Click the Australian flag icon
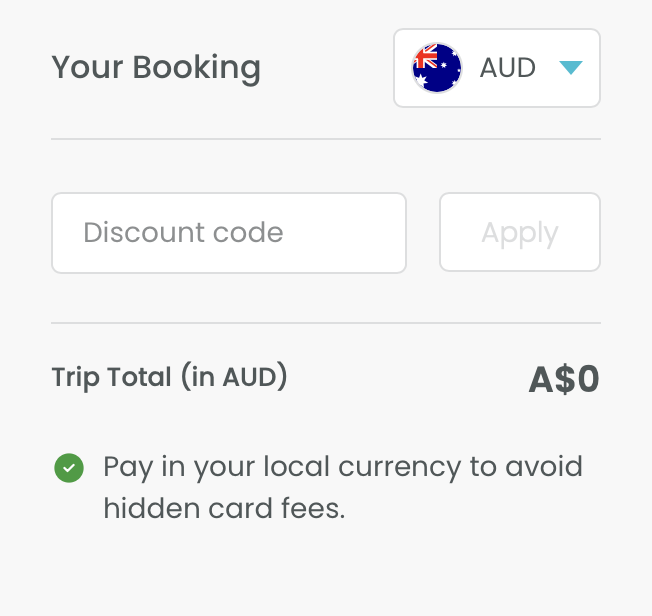Viewport: 652px width, 616px height. click(x=437, y=68)
